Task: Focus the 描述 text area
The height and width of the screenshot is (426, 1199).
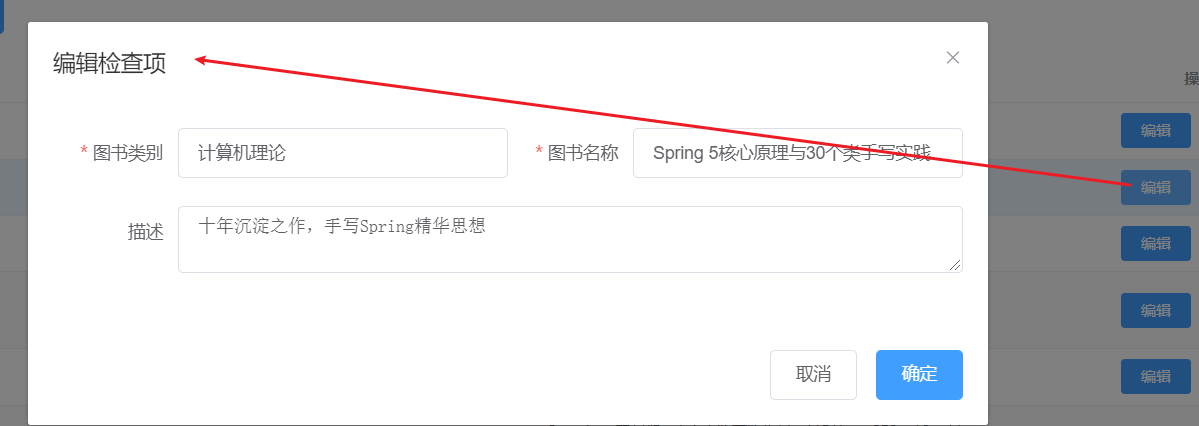Action: (570, 239)
